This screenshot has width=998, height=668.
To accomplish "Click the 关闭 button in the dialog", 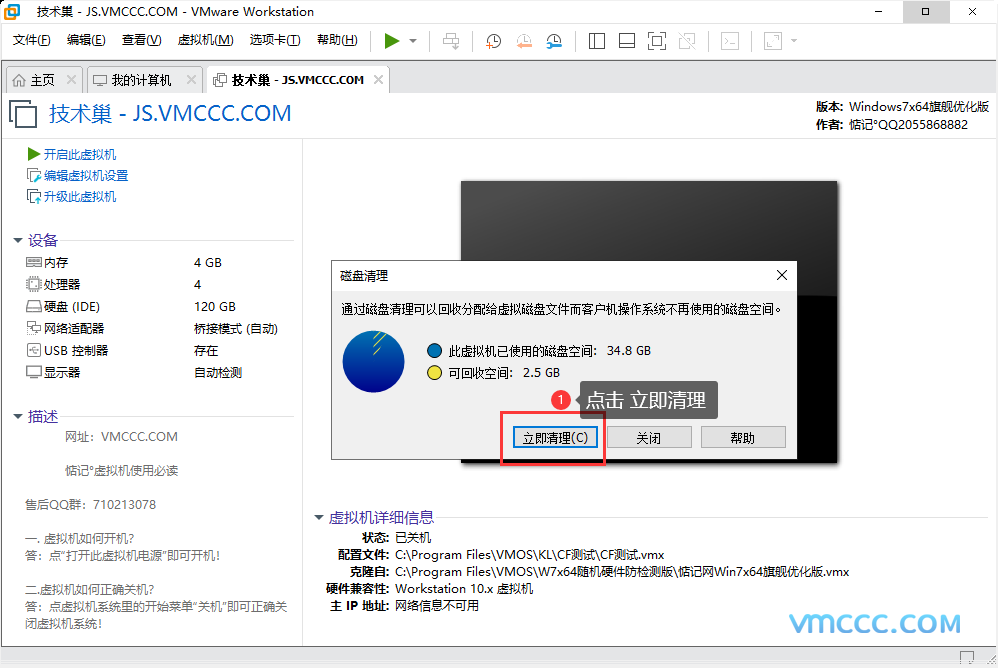I will coord(649,438).
